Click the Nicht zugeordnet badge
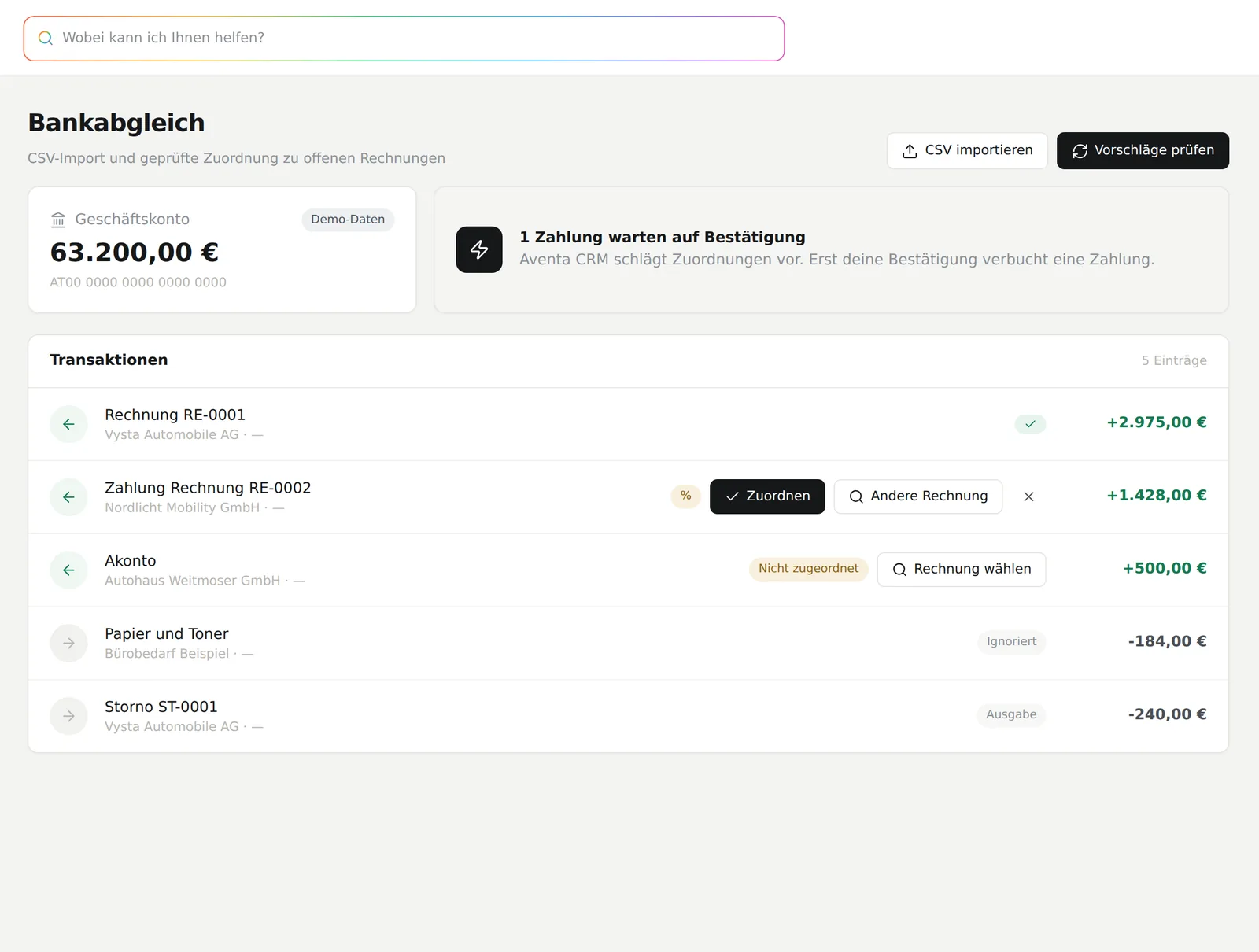This screenshot has width=1259, height=952. pos(808,569)
